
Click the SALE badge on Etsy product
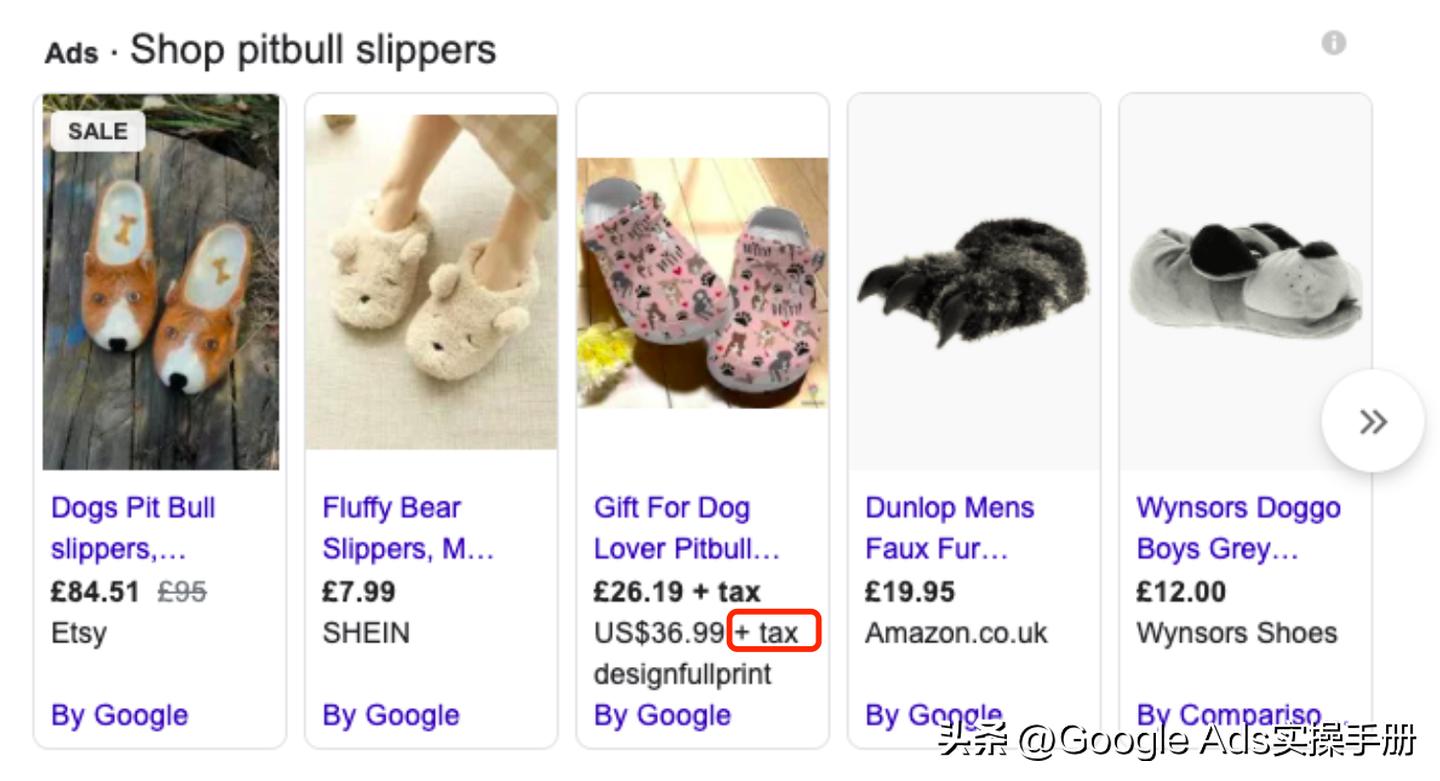[98, 131]
